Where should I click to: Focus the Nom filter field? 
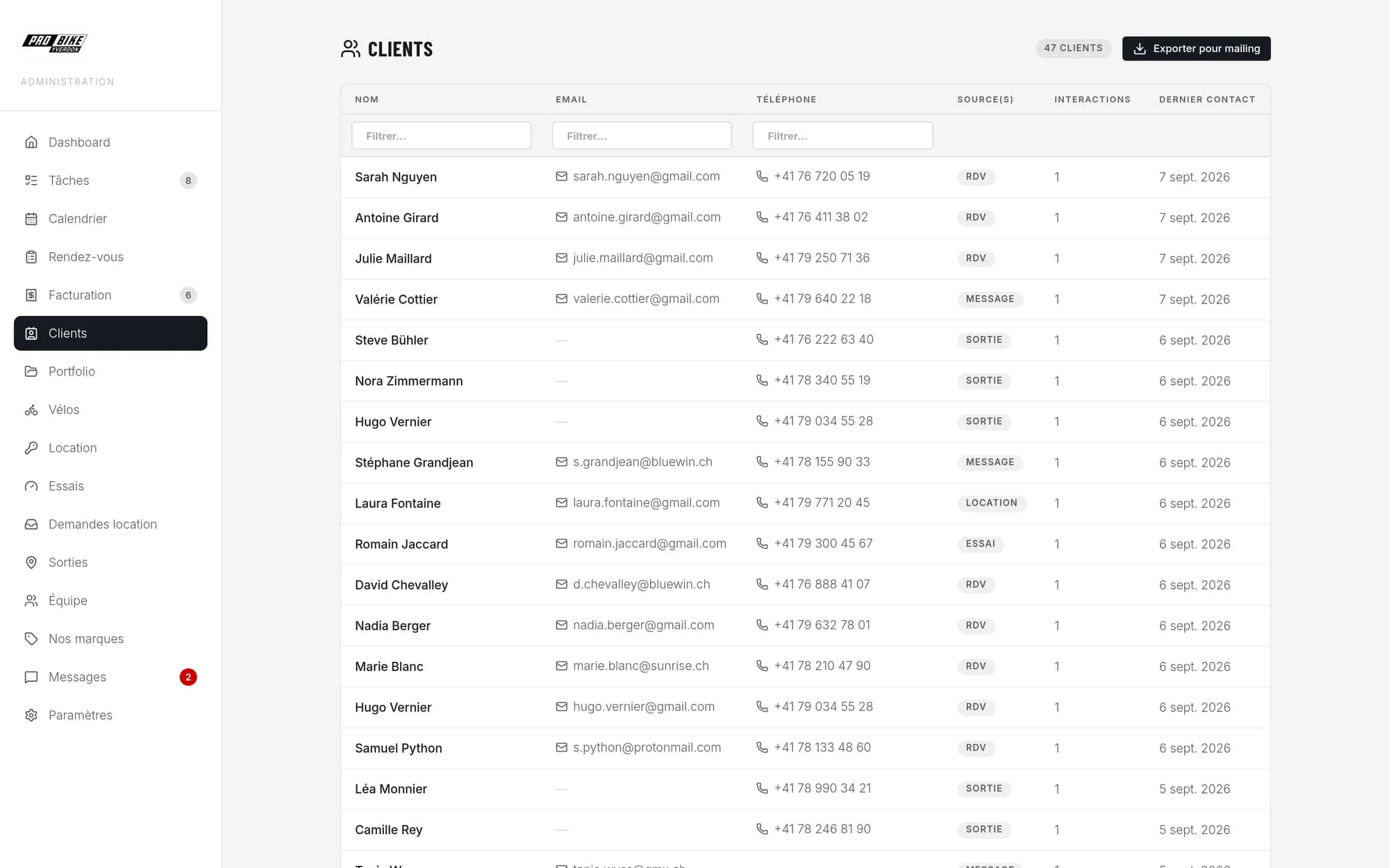[x=441, y=135]
